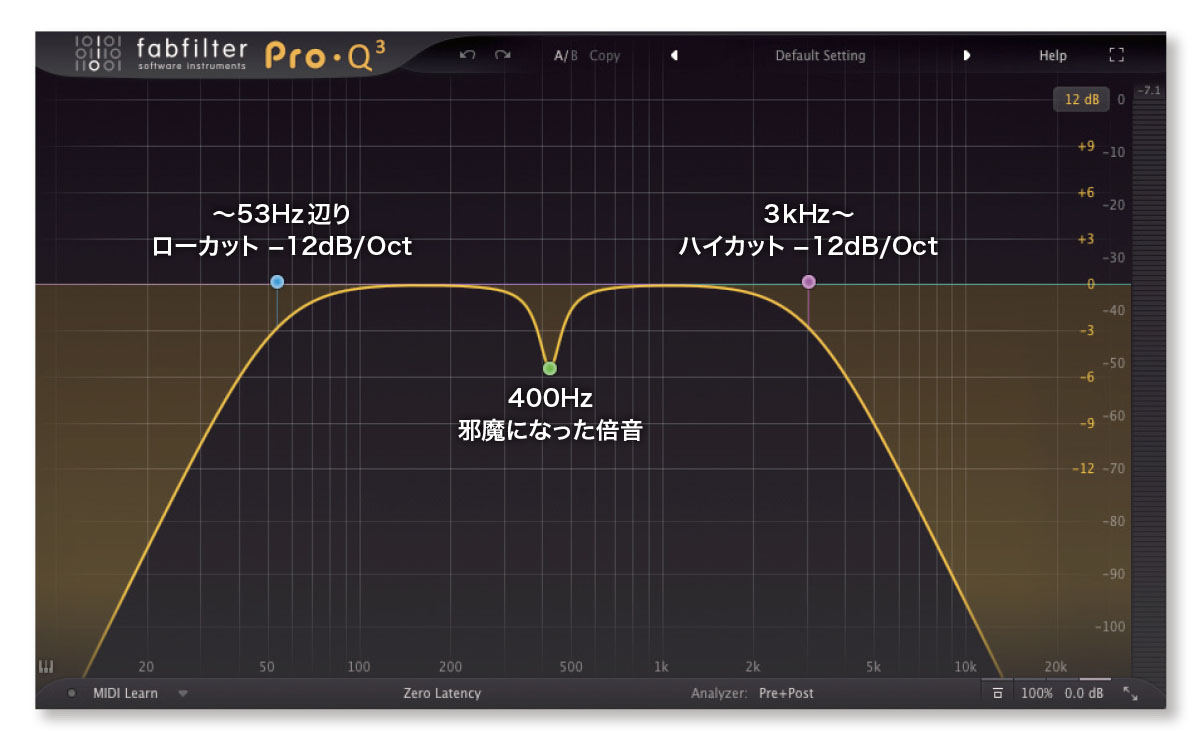Open the Default Setting preset menu
Screen dimensions: 1200x746
820,56
